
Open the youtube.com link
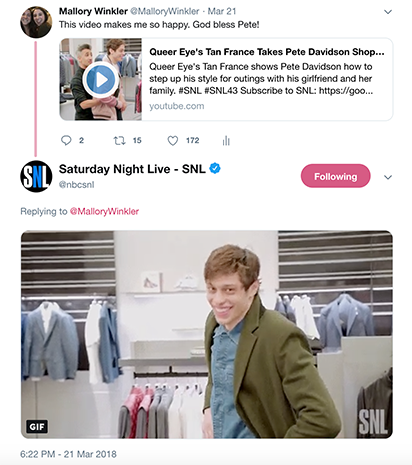coord(177,106)
